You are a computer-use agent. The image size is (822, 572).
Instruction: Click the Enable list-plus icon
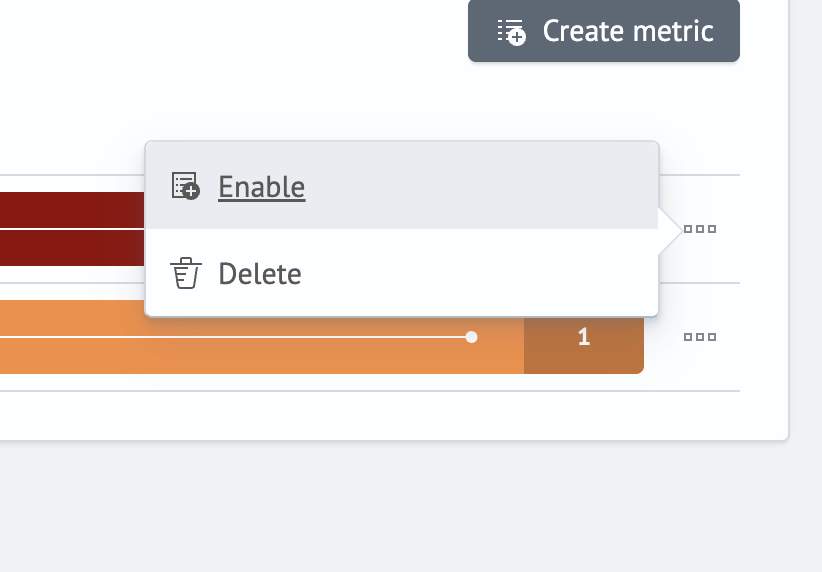(186, 186)
